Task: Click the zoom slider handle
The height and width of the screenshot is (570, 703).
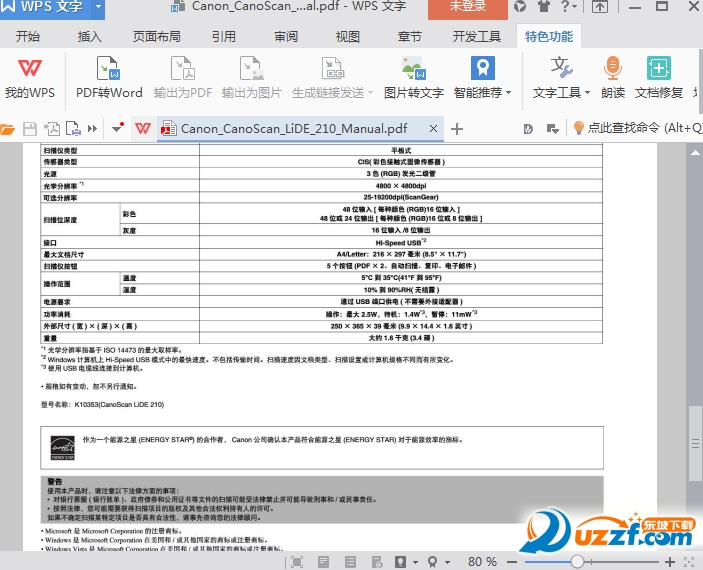Action: pyautogui.click(x=577, y=561)
